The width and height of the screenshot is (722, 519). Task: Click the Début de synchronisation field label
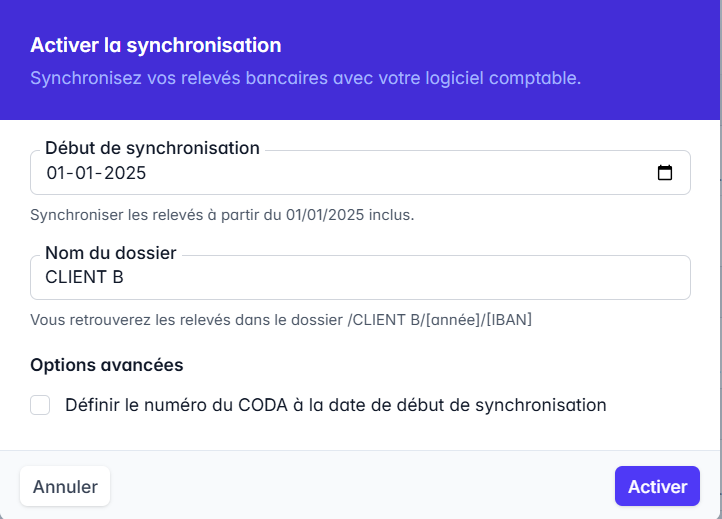(x=152, y=148)
